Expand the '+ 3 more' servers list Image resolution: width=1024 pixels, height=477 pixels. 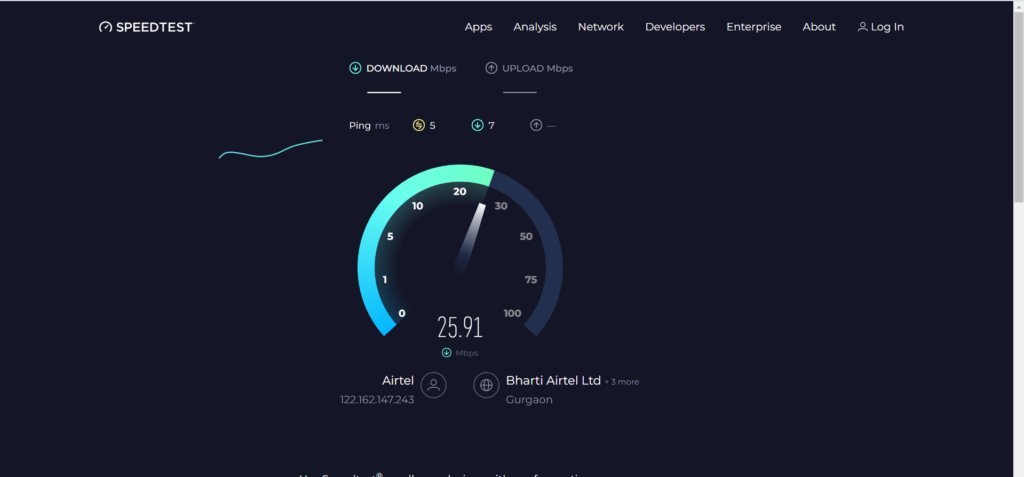(622, 382)
